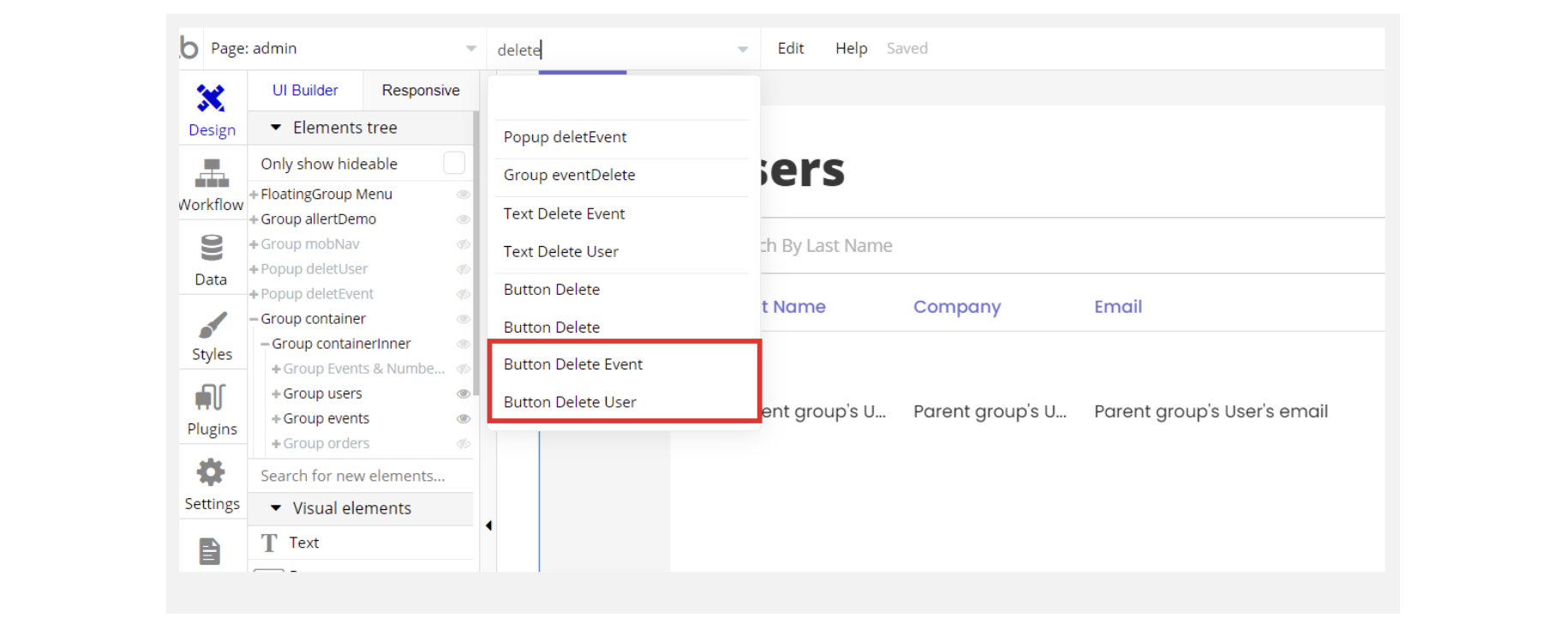
Task: Toggle visibility eye for Group events
Action: pyautogui.click(x=464, y=418)
